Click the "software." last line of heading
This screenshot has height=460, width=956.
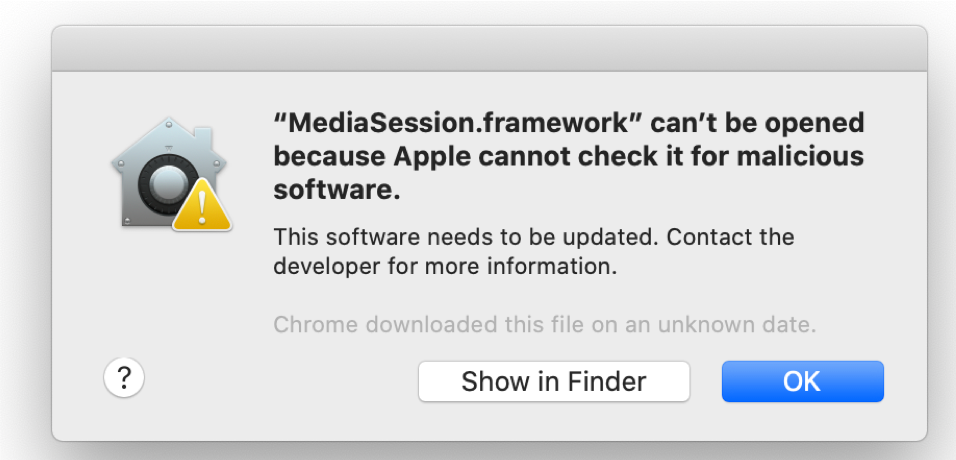(337, 191)
